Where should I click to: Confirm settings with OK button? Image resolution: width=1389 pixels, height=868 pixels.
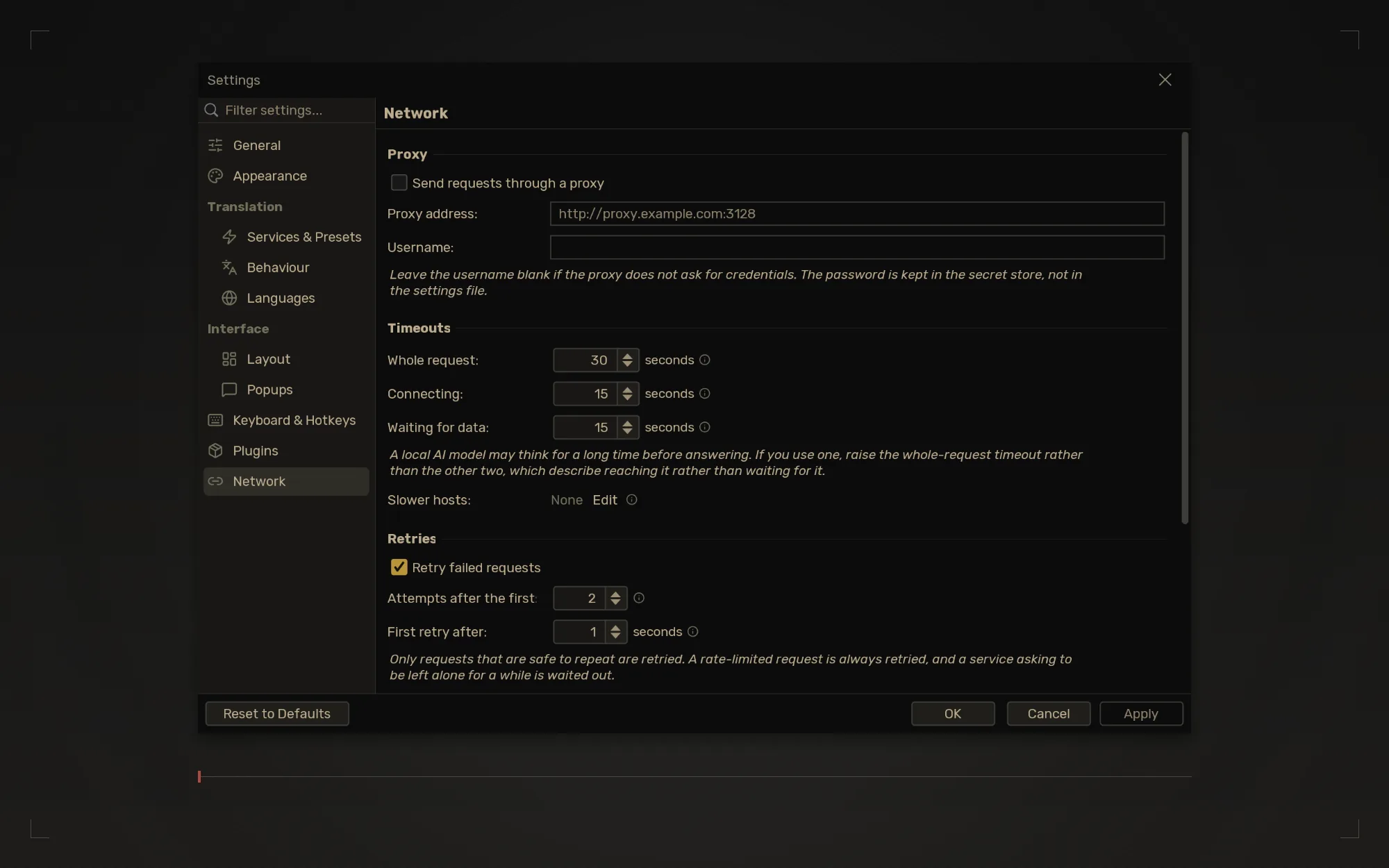click(953, 714)
